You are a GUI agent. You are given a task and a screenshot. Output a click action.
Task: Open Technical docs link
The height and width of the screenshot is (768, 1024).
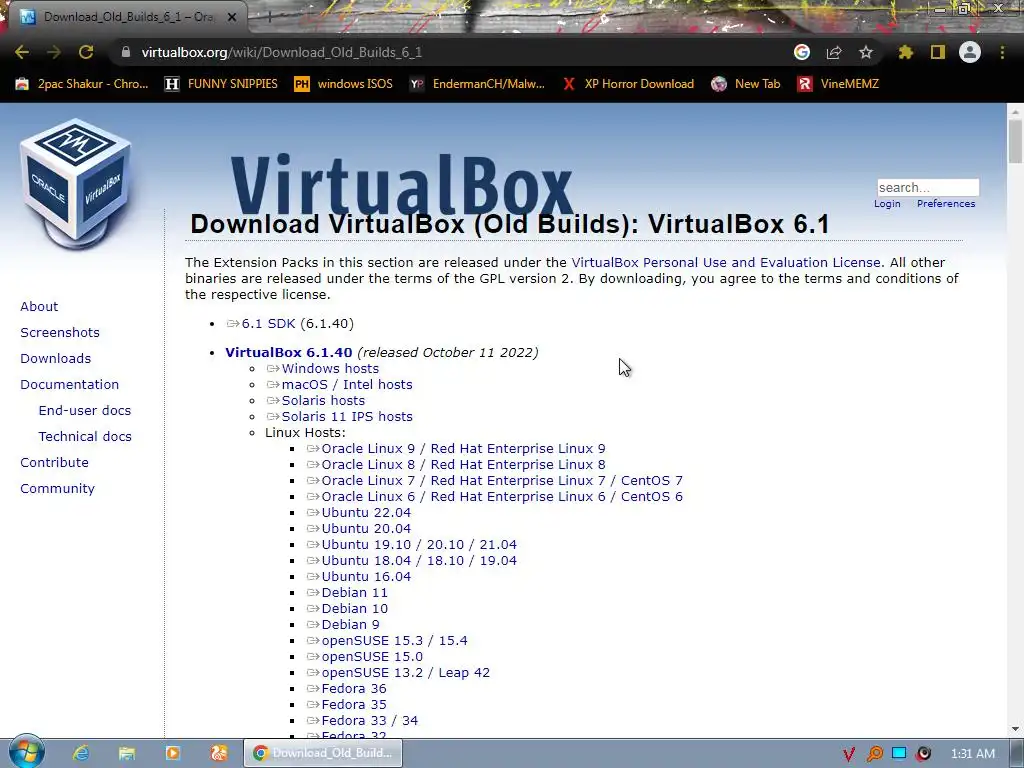pos(85,436)
